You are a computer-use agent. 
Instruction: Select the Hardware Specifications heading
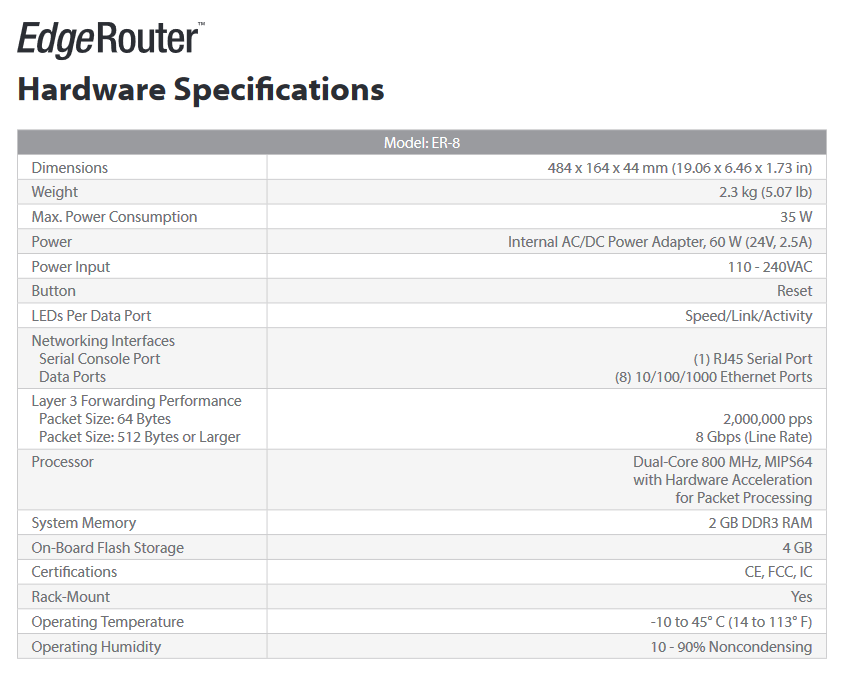click(201, 89)
